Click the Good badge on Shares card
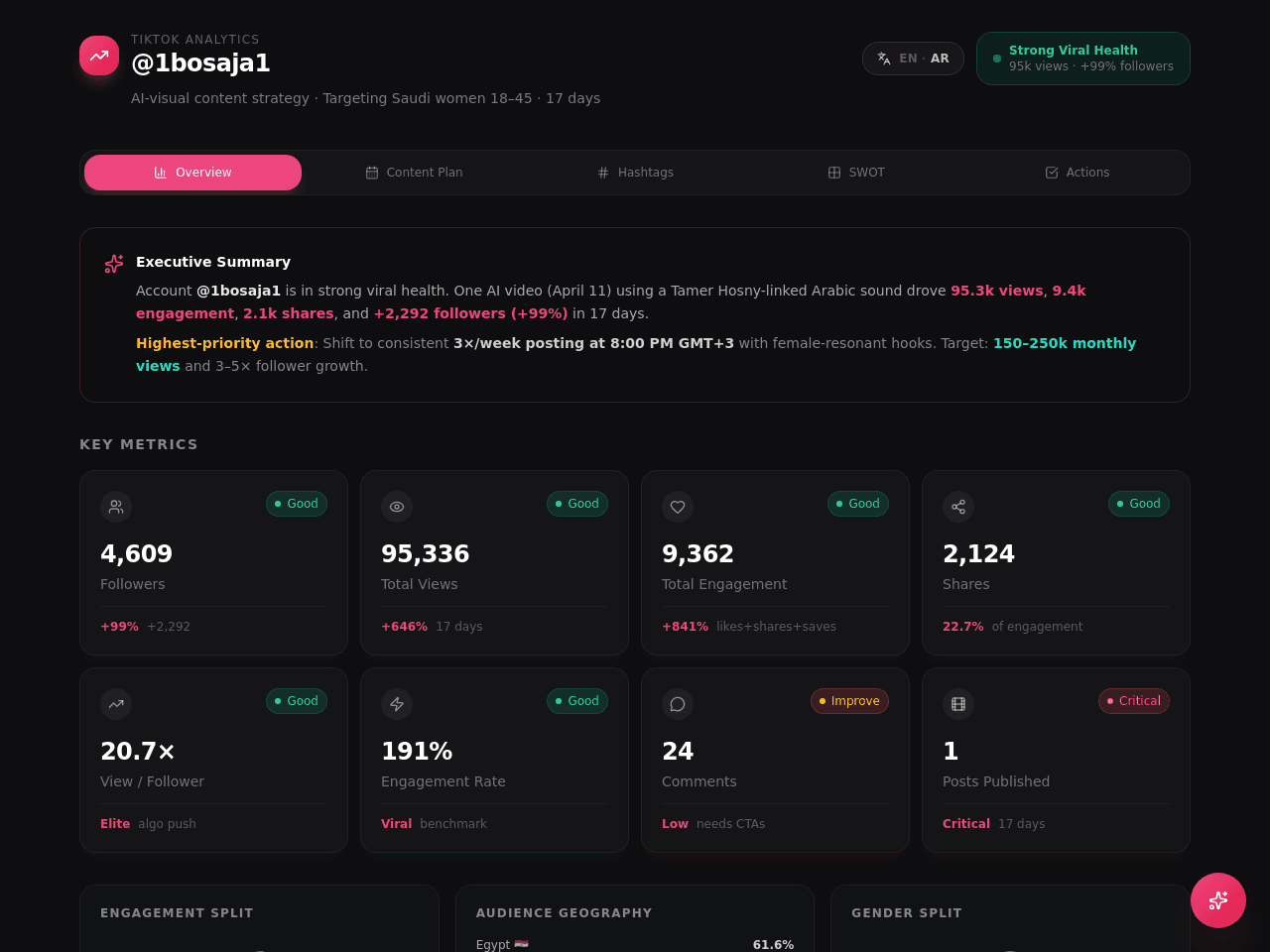Screen dimensions: 1270x952 tap(1139, 504)
